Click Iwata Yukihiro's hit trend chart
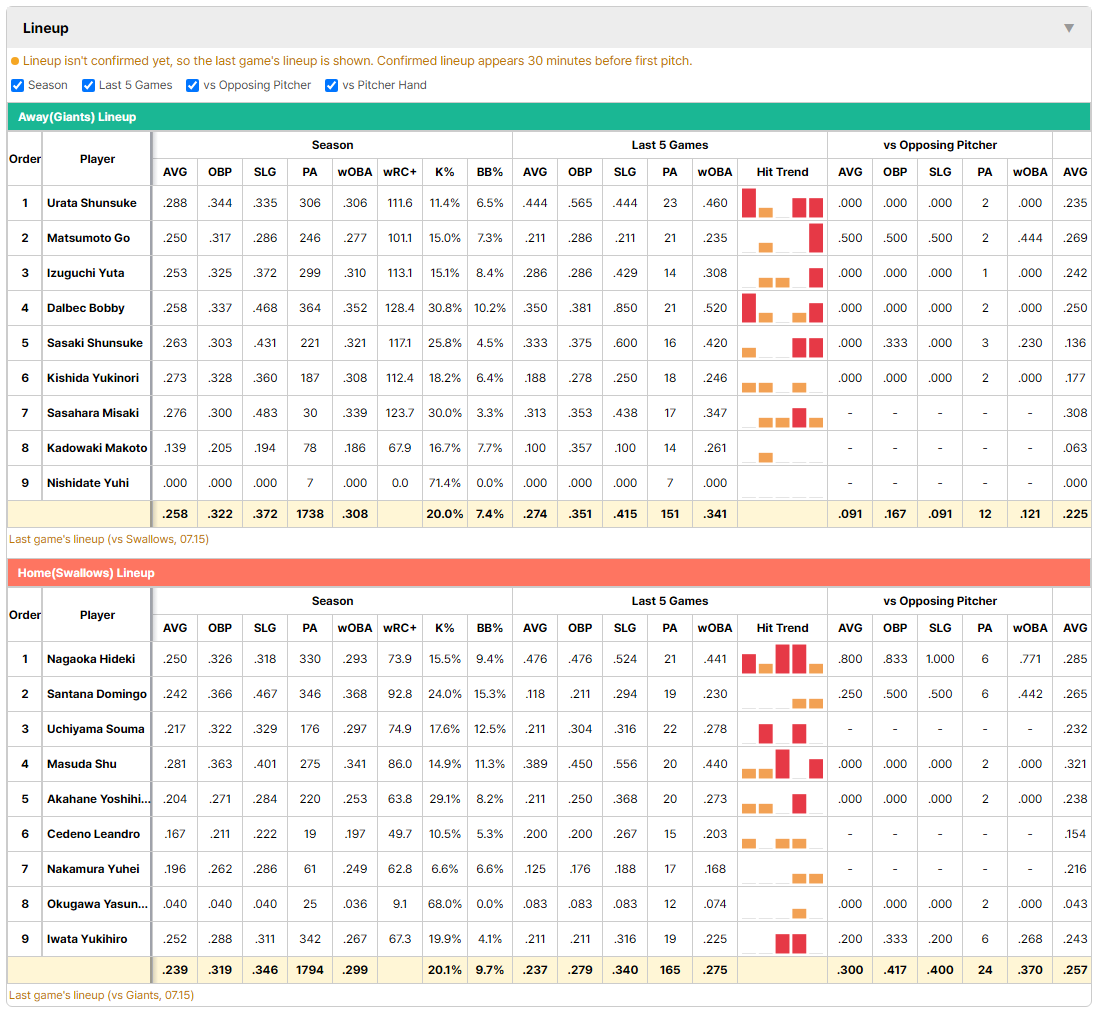The image size is (1098, 1013). [782, 939]
